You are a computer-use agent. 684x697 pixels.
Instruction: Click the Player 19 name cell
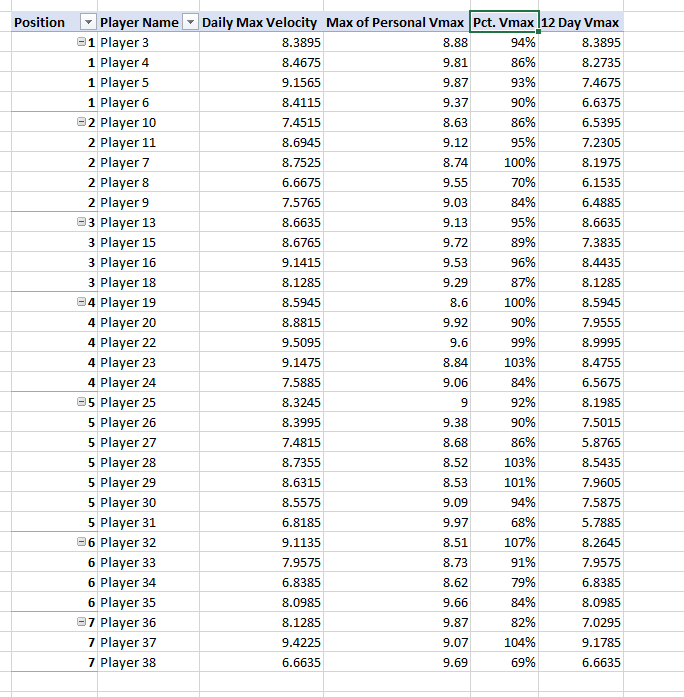[147, 302]
